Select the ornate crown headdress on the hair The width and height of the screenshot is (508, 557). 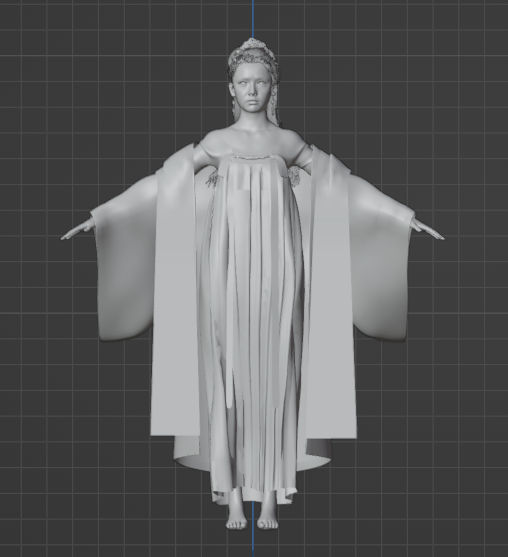click(x=253, y=46)
